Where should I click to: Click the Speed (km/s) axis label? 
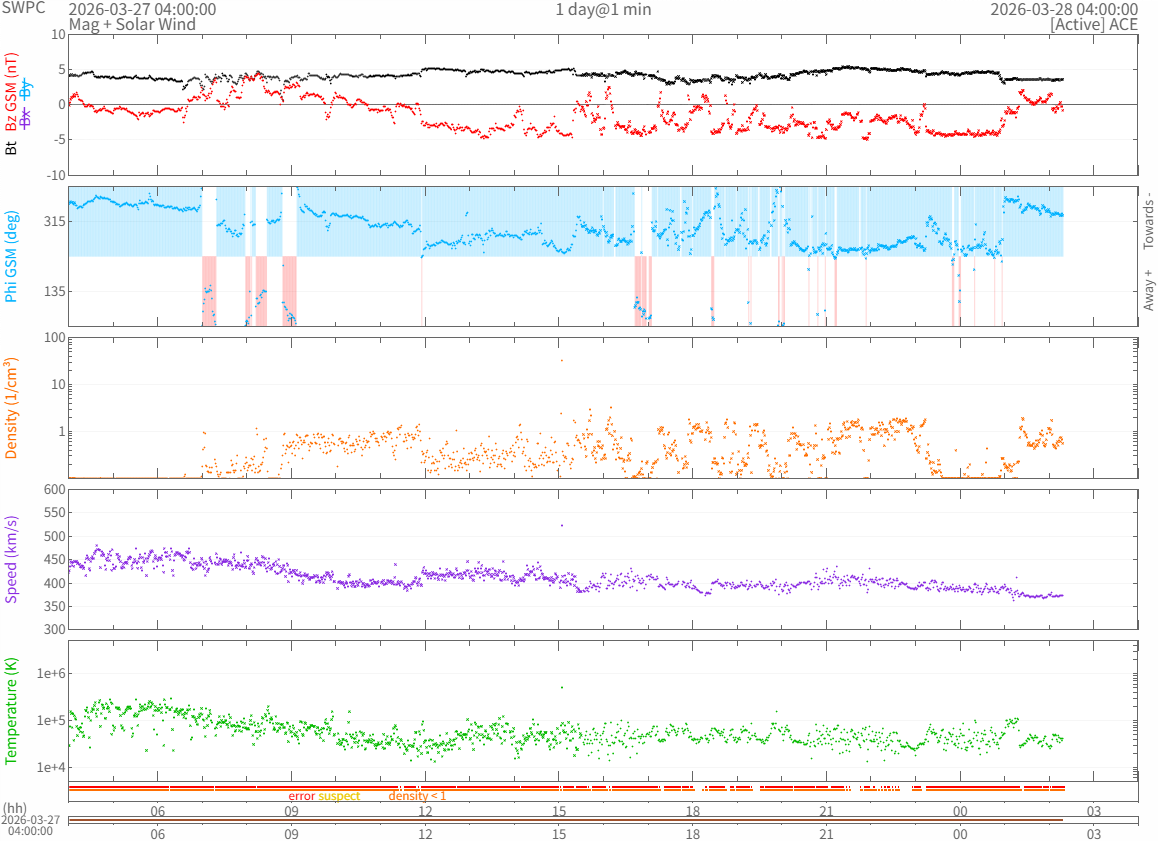click(x=12, y=559)
